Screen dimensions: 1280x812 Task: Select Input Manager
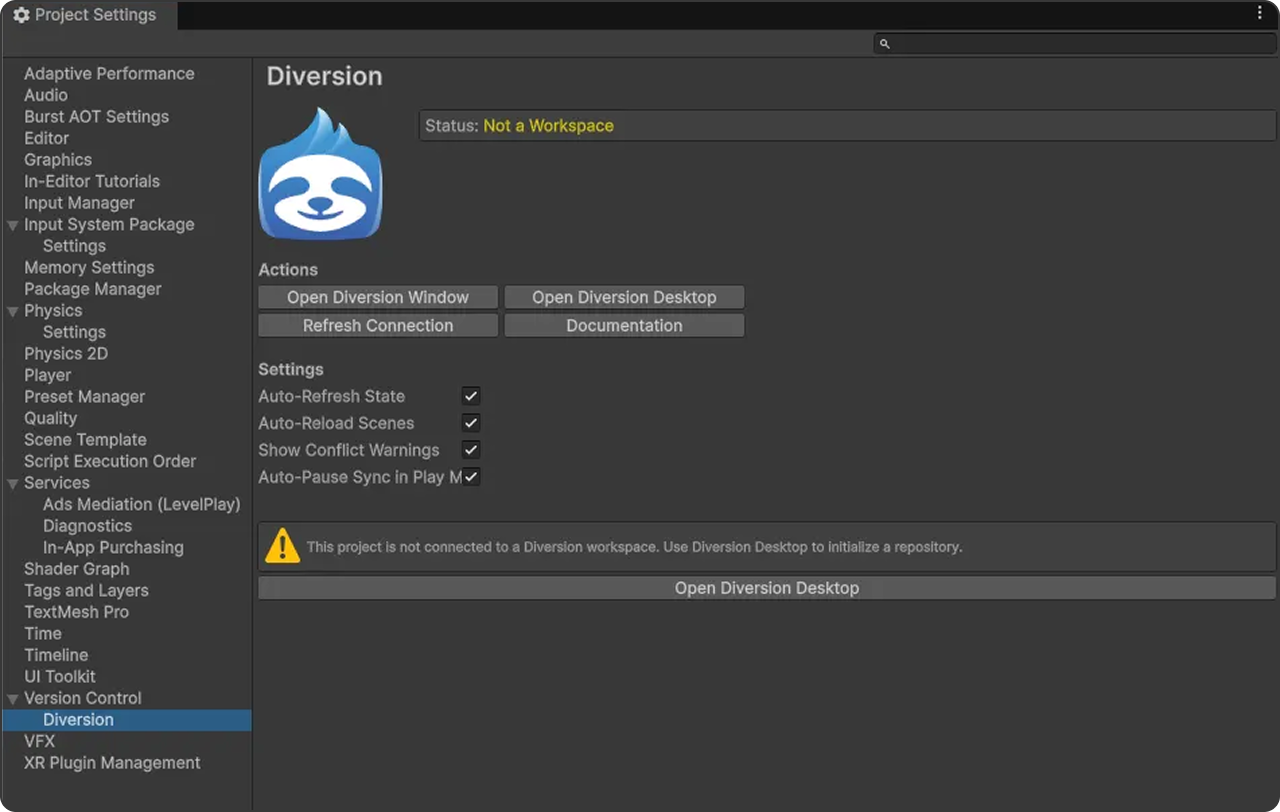point(79,203)
